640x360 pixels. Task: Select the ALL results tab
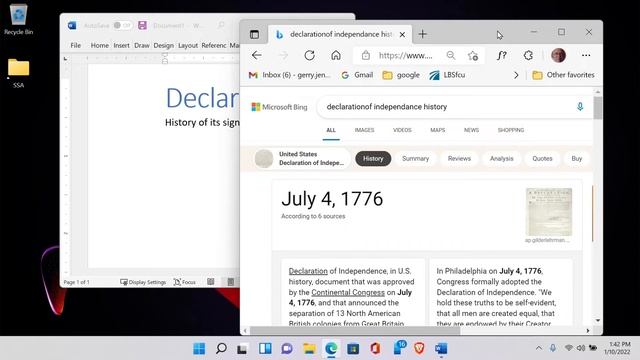pos(331,130)
